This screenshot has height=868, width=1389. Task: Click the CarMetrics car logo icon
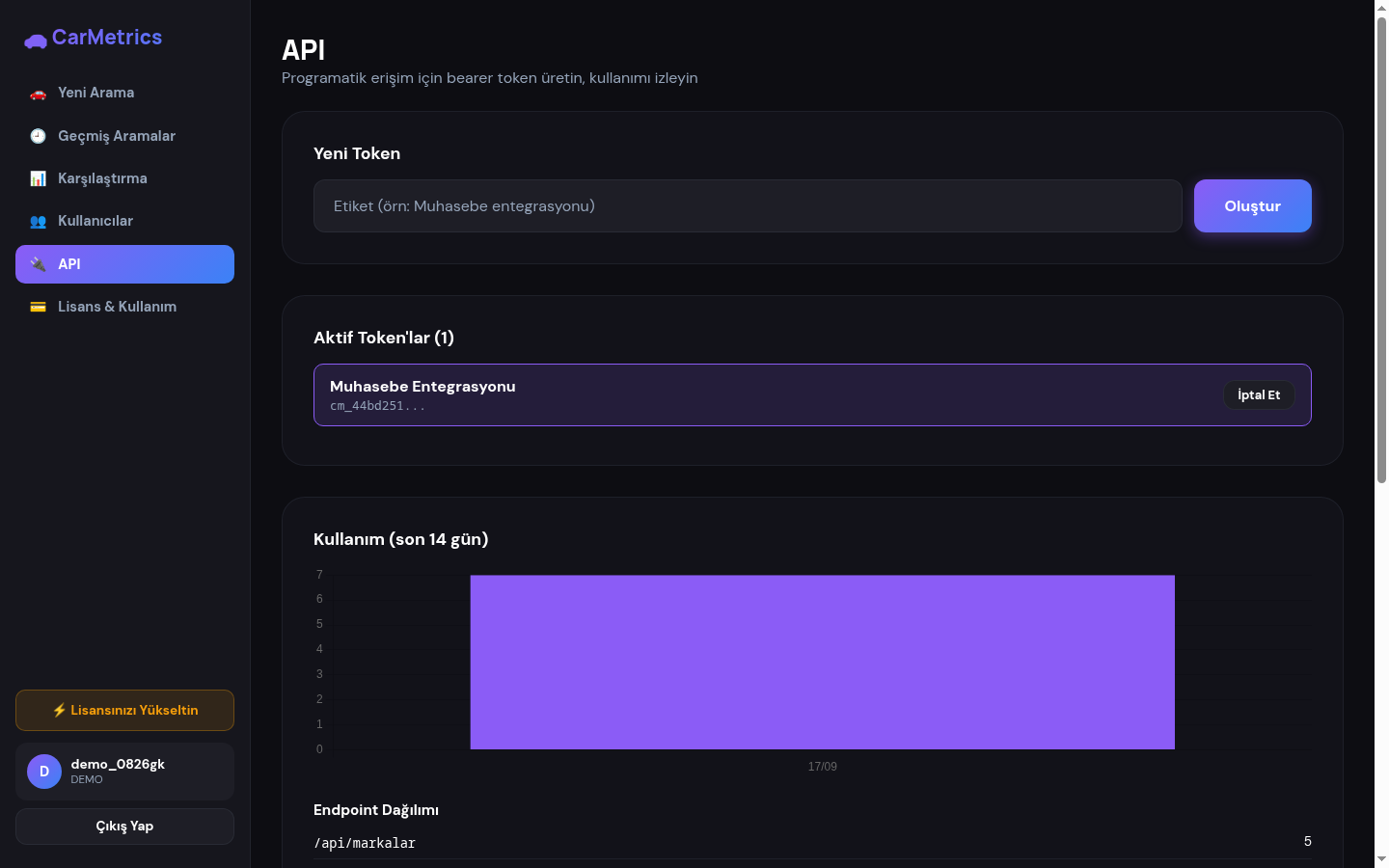tap(36, 41)
